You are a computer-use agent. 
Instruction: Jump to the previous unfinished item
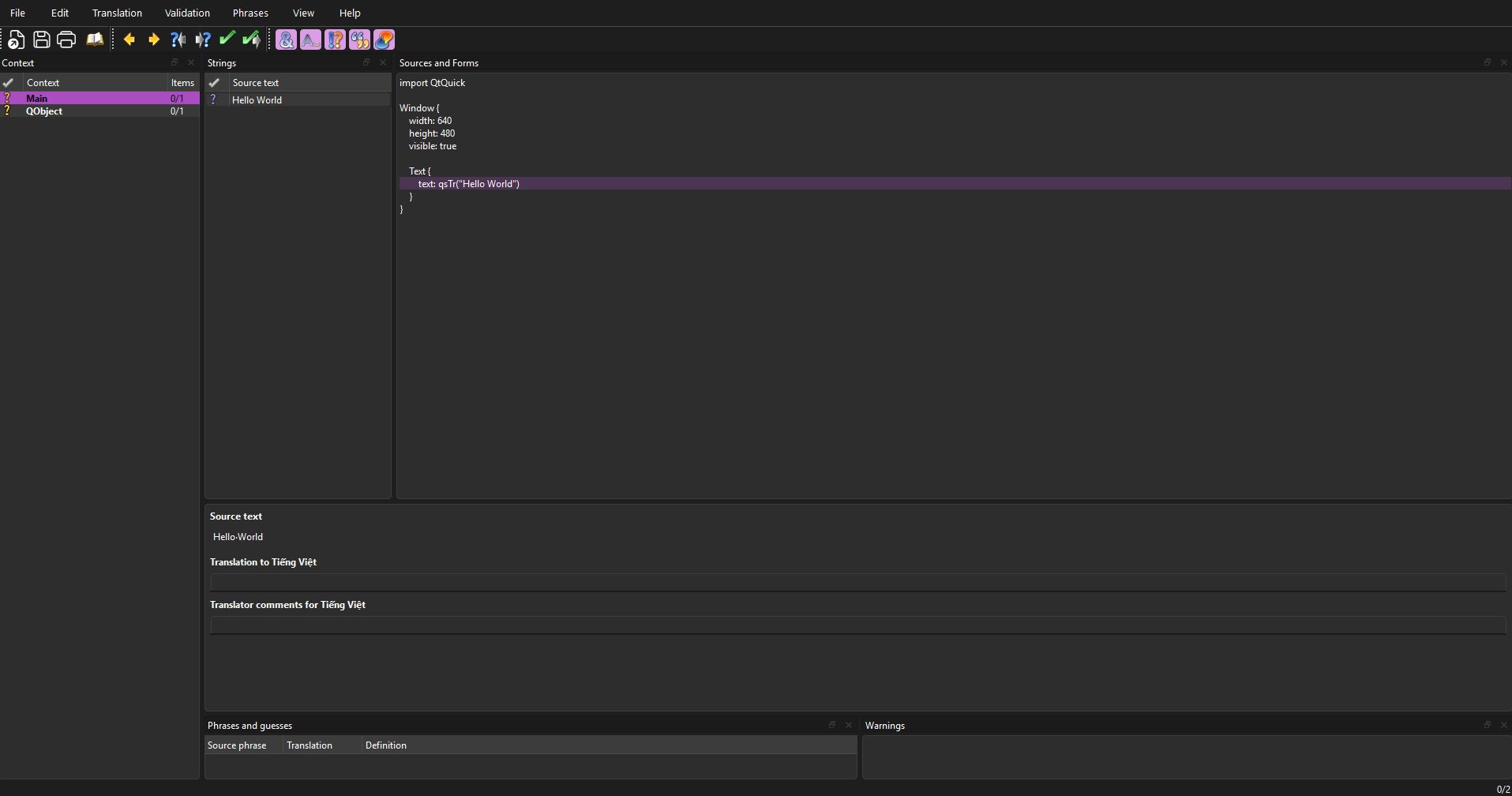pyautogui.click(x=178, y=39)
